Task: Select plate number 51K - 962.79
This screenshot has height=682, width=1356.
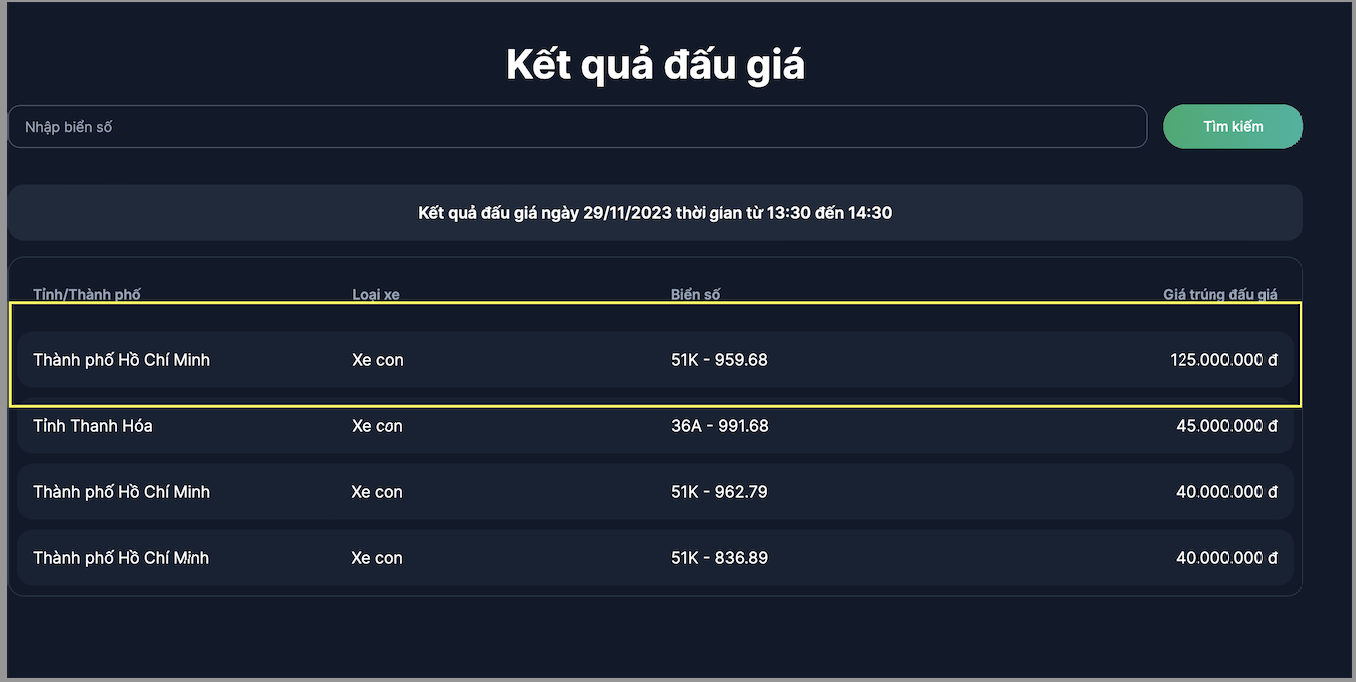Action: click(719, 492)
